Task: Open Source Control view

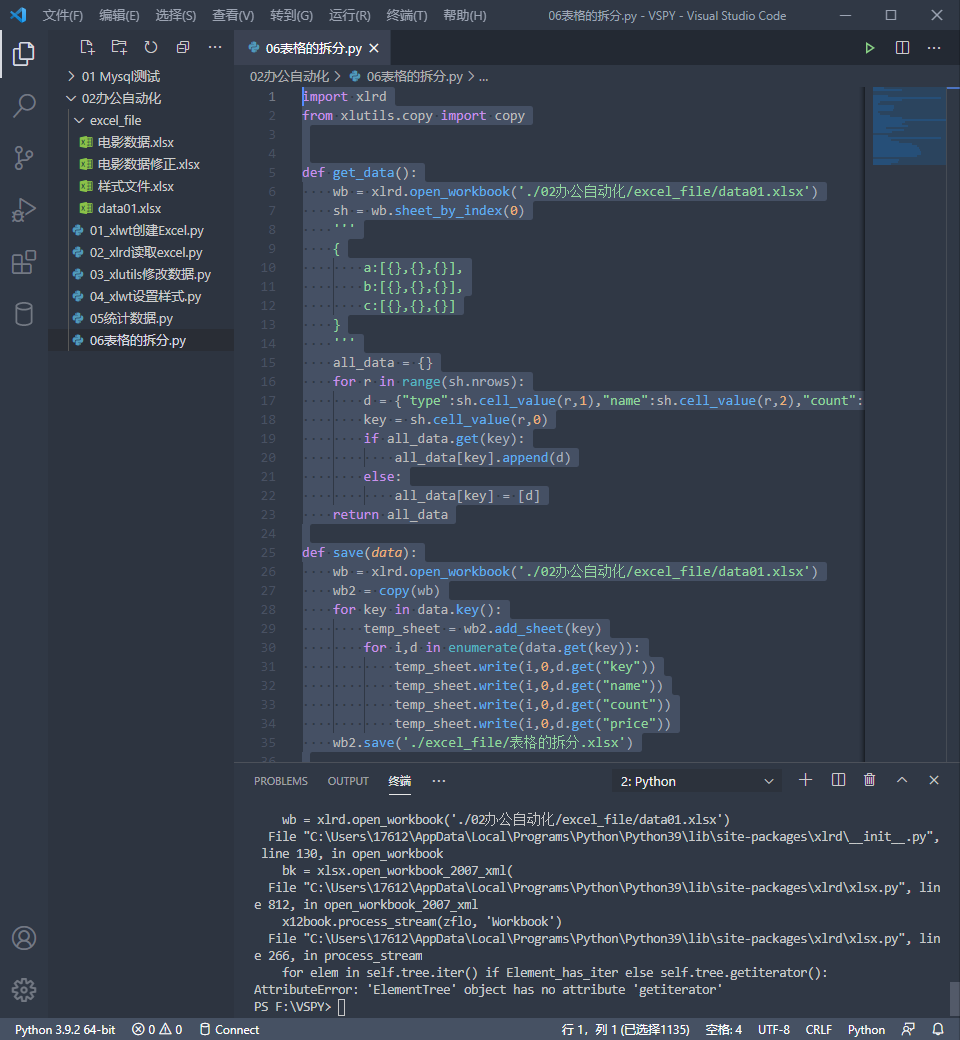Action: tap(24, 158)
